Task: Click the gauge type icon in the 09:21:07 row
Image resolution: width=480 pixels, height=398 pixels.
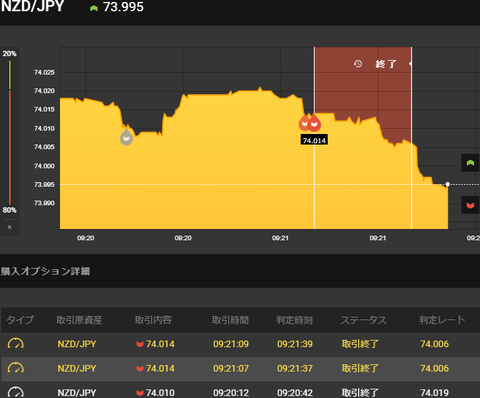Action: [x=16, y=368]
